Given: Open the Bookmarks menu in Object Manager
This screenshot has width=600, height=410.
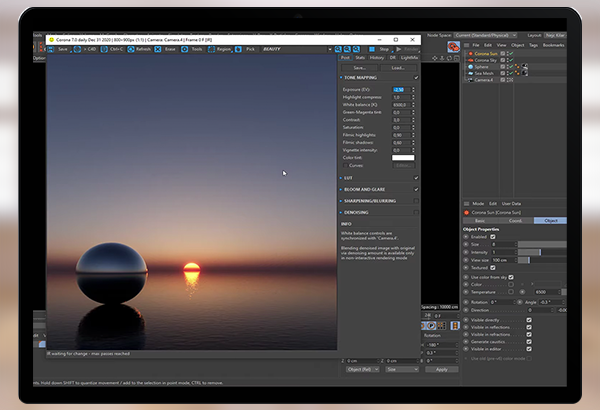Looking at the screenshot, I should coord(553,45).
